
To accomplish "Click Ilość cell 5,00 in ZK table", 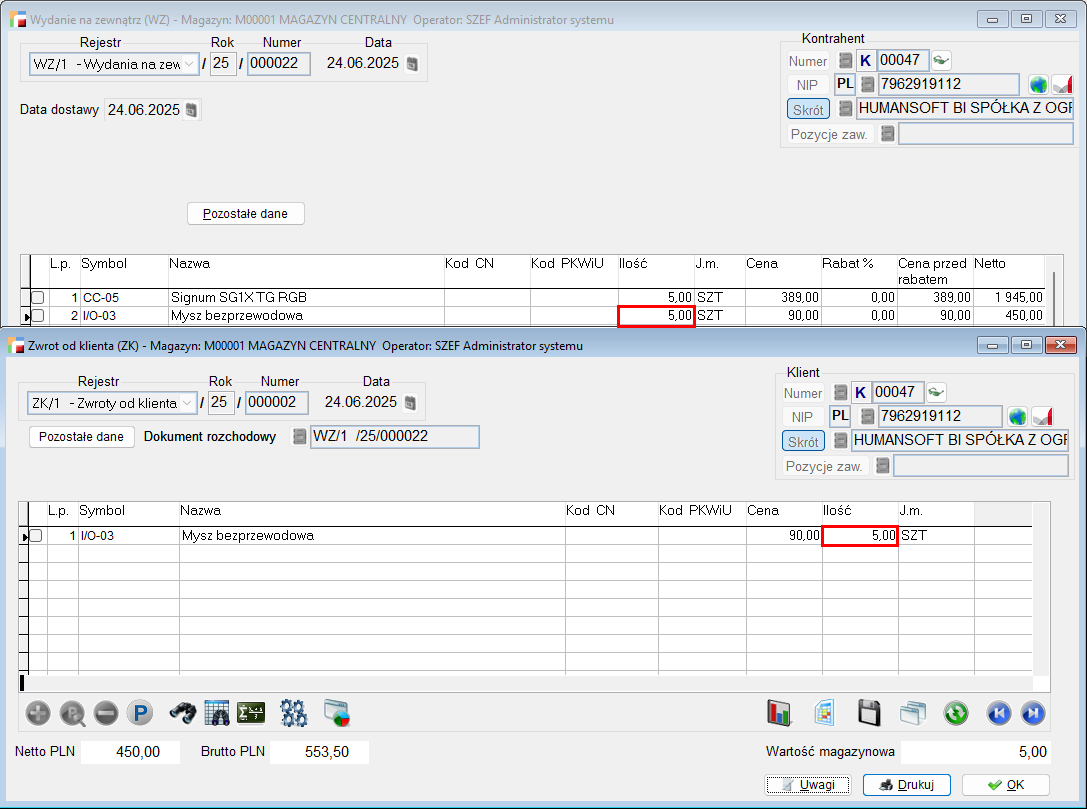I will 860,536.
